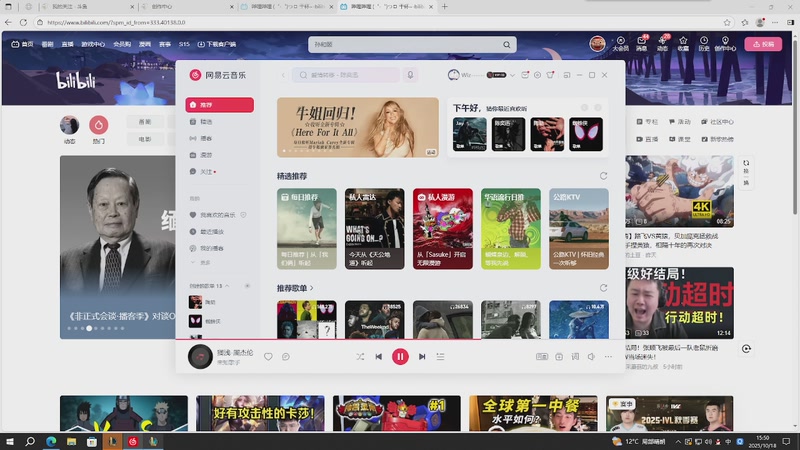Expand the account dropdown arrow beside VIP badge
The height and width of the screenshot is (450, 800).
[512, 75]
